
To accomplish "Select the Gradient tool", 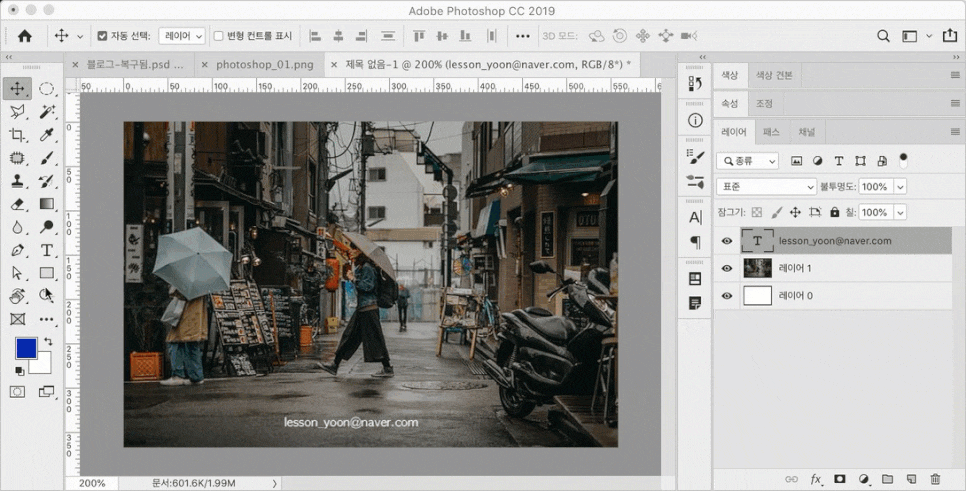I will point(46,204).
